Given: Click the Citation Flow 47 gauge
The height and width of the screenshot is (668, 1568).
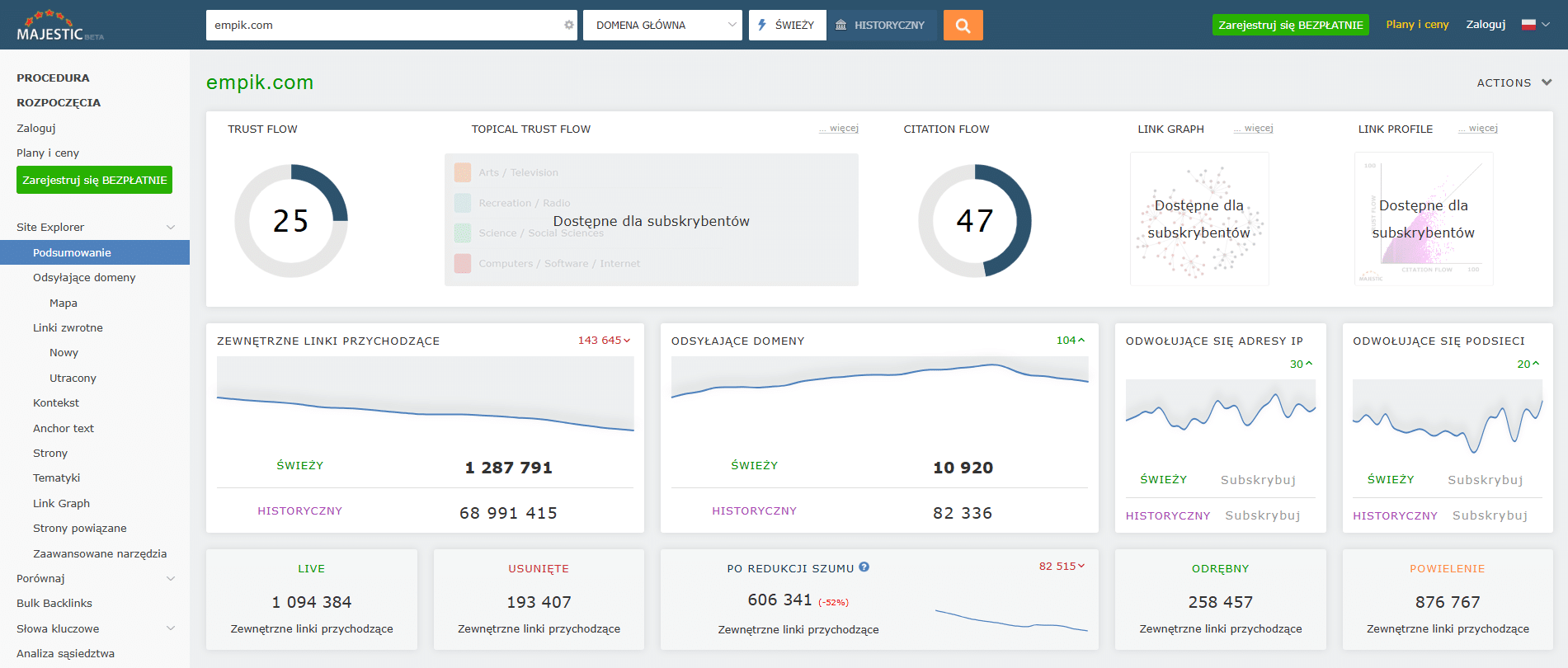Looking at the screenshot, I should click(x=975, y=221).
